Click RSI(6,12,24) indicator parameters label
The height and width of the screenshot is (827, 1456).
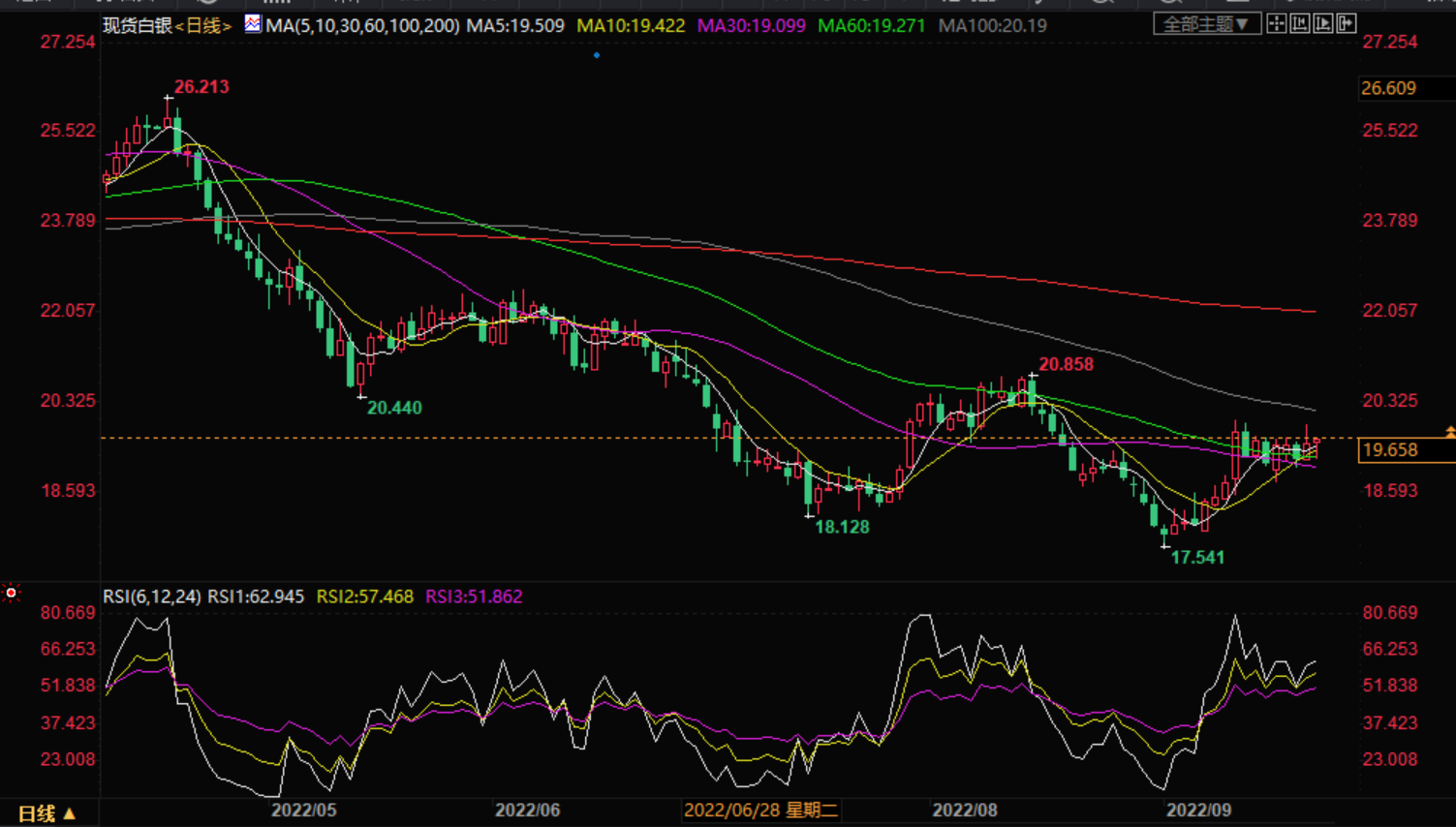pos(152,597)
